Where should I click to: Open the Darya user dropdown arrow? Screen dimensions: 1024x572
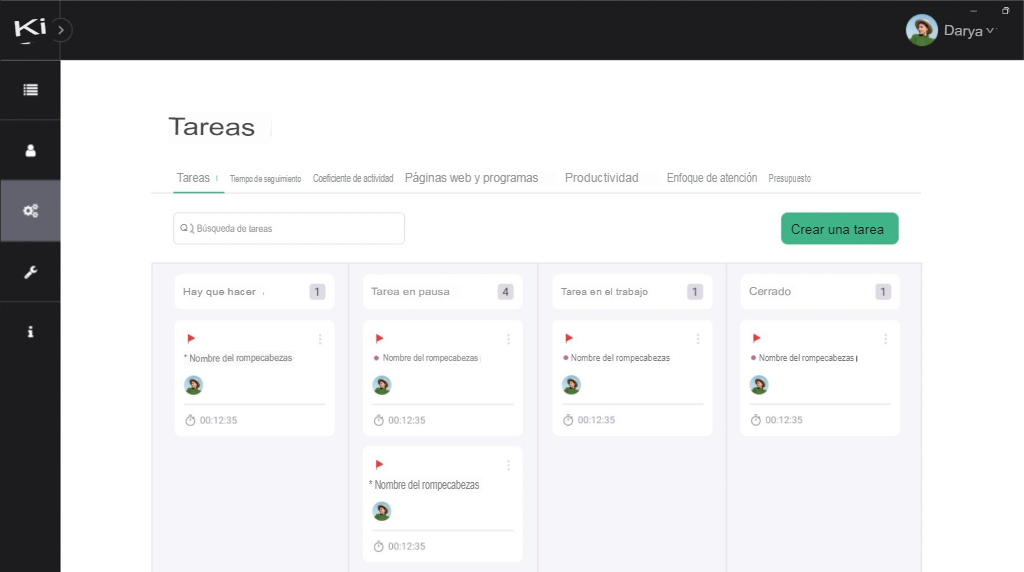[990, 30]
